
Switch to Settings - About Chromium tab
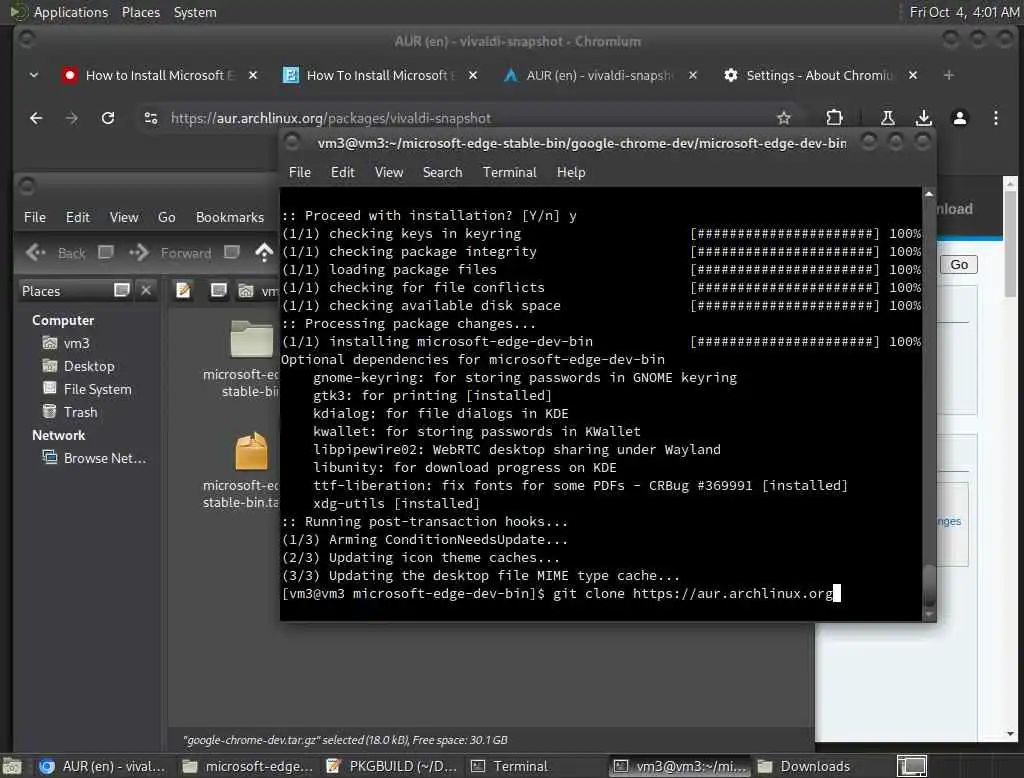[x=820, y=75]
